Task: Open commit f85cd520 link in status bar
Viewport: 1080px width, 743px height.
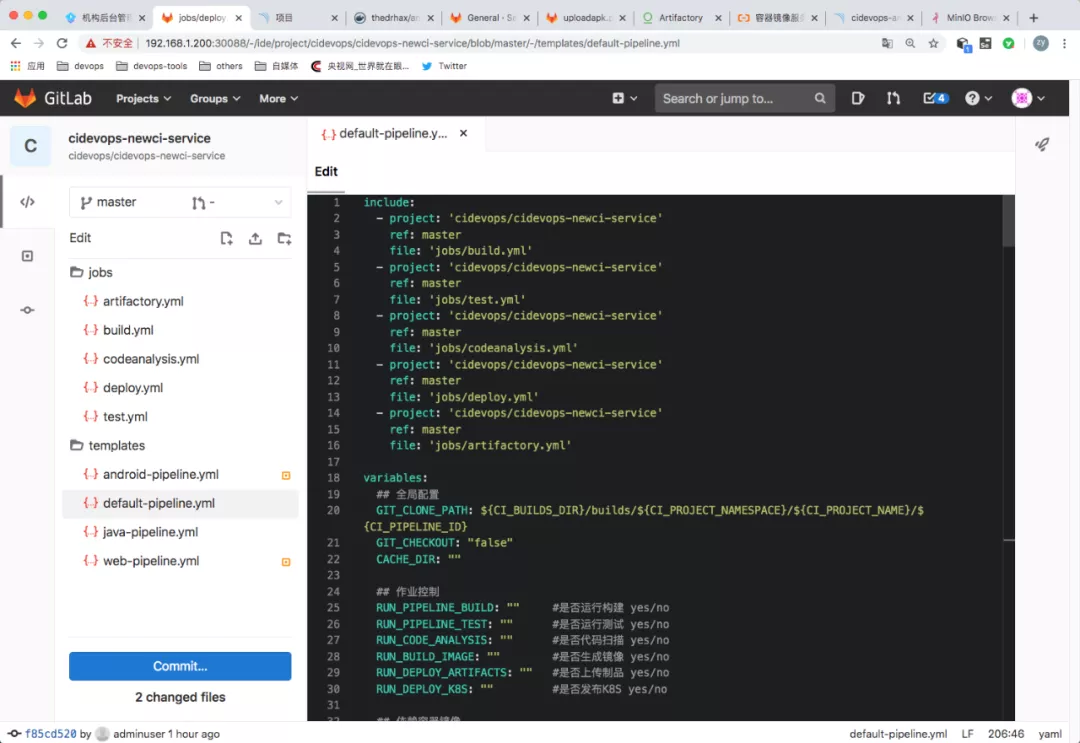Action: 50,734
